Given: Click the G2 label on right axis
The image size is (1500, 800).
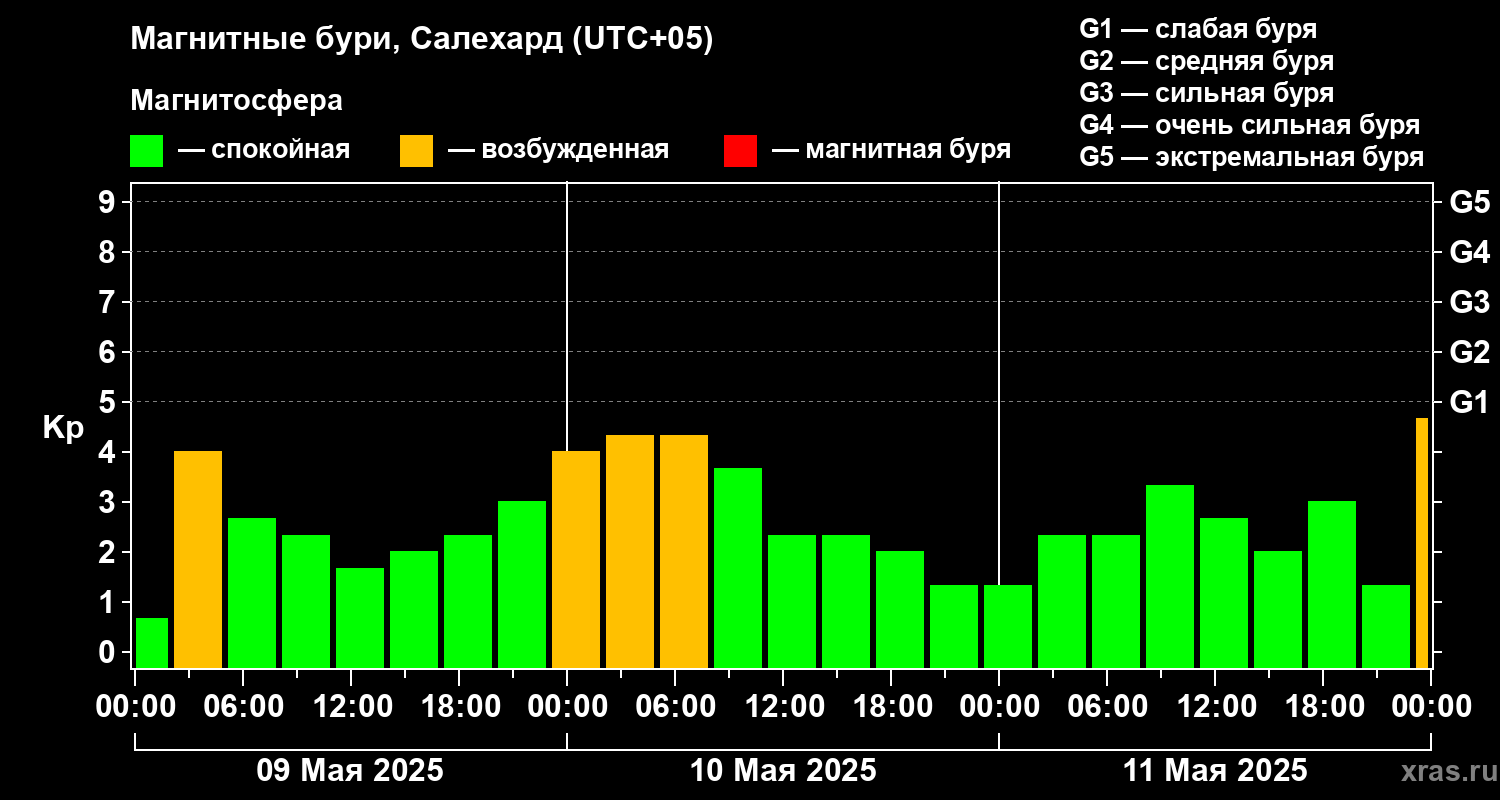Looking at the screenshot, I should (x=1469, y=353).
